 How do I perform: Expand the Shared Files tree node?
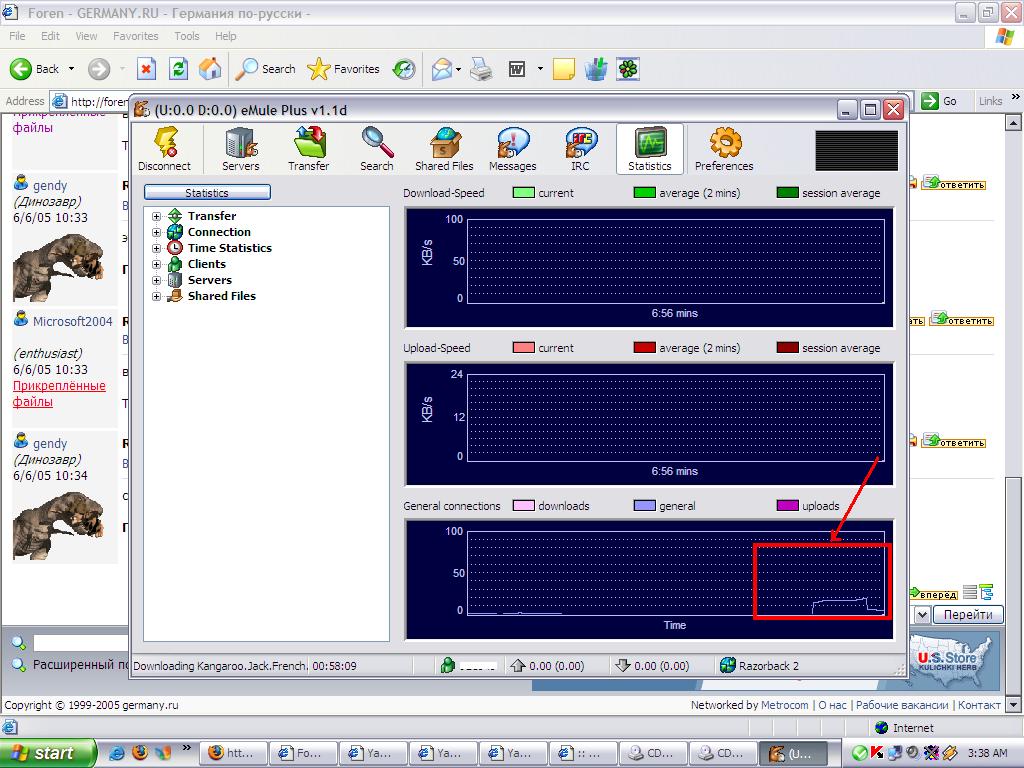click(156, 296)
